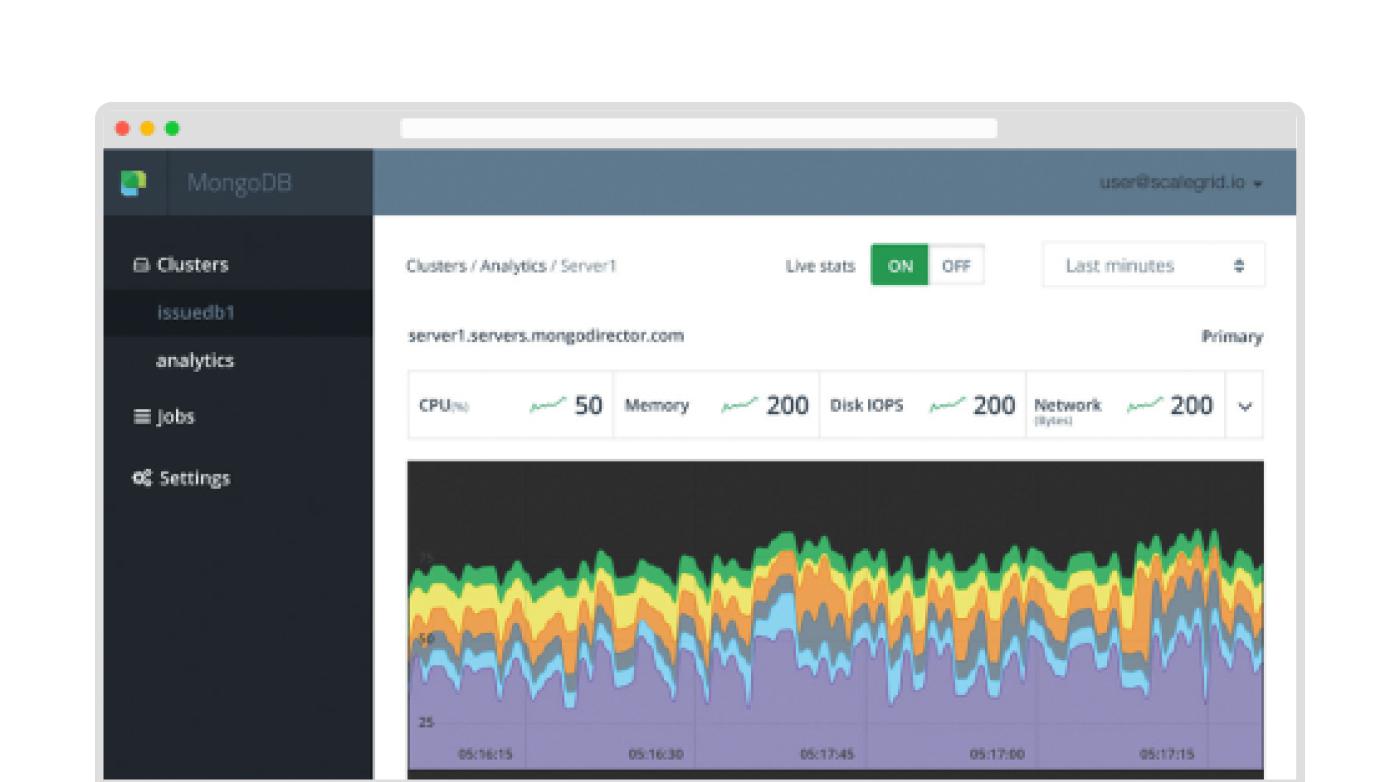
Task: Open the user@scalegrid.io account menu
Action: tap(1181, 184)
